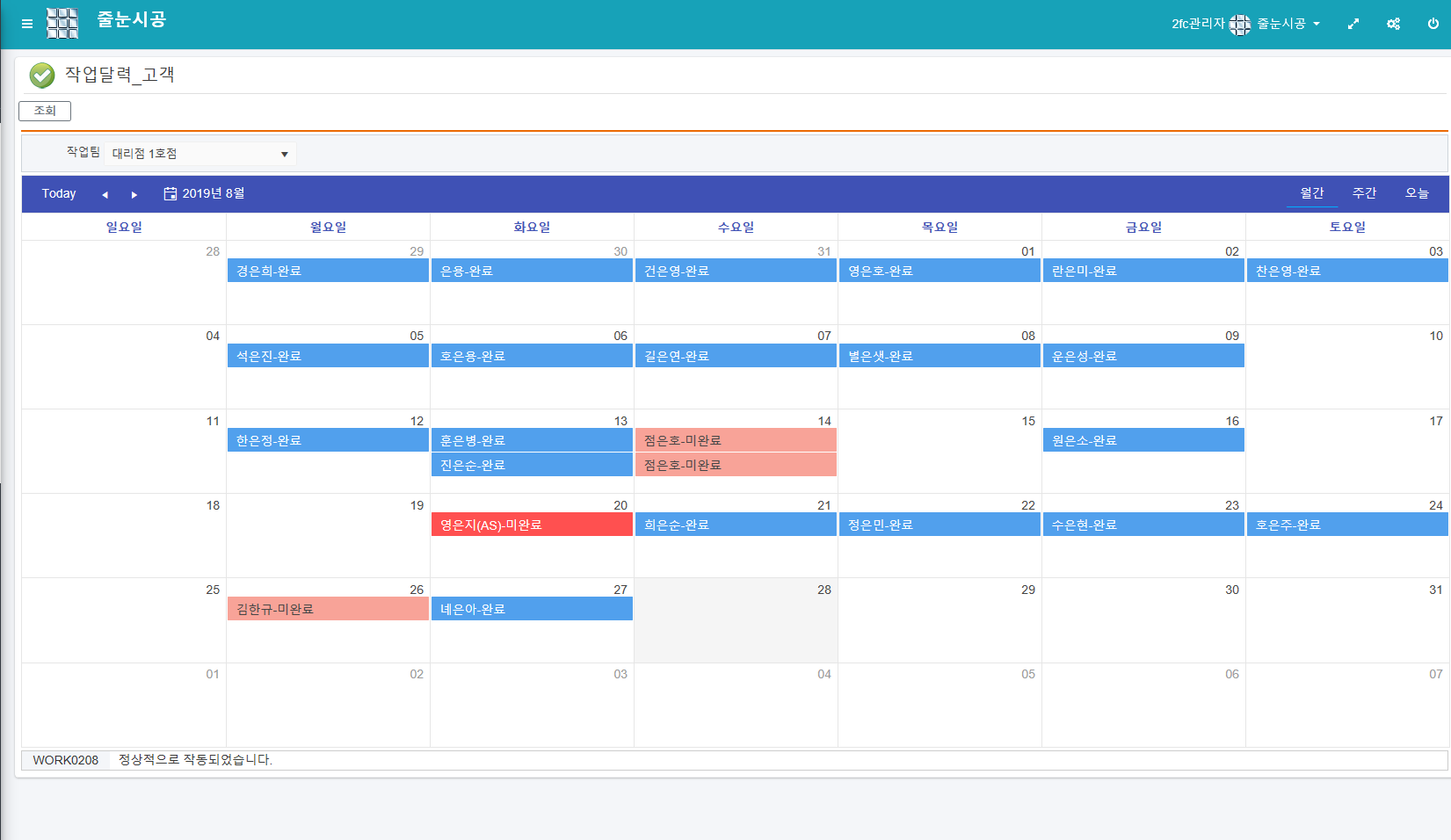This screenshot has height=840, width=1451.
Task: Switch to the 월간 view tab
Action: pyautogui.click(x=1311, y=193)
